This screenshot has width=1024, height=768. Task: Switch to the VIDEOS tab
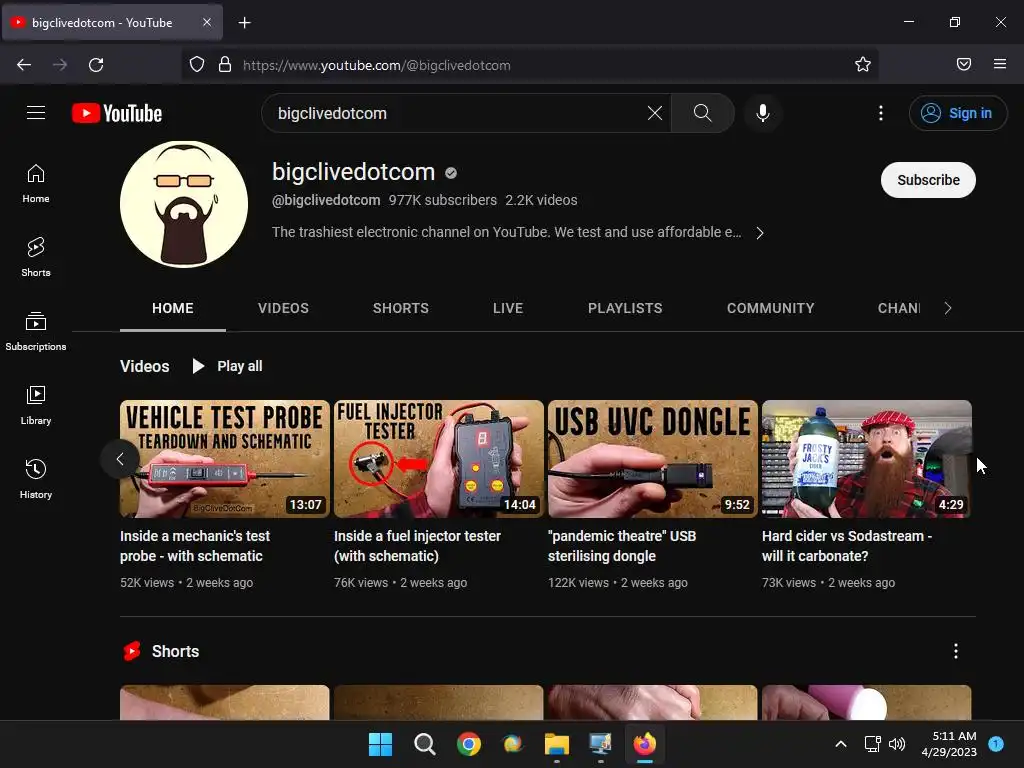tap(283, 308)
